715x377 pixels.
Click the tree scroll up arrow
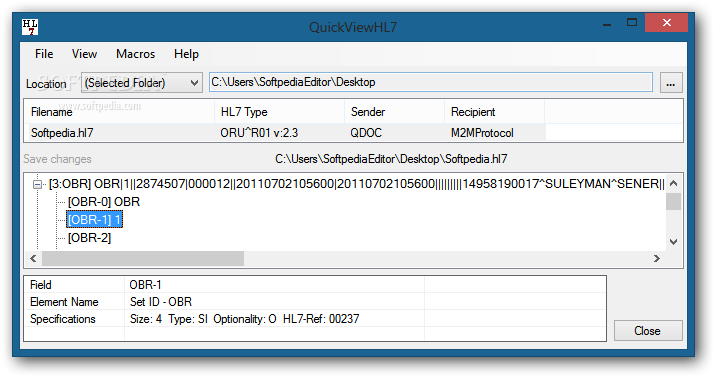pos(674,183)
